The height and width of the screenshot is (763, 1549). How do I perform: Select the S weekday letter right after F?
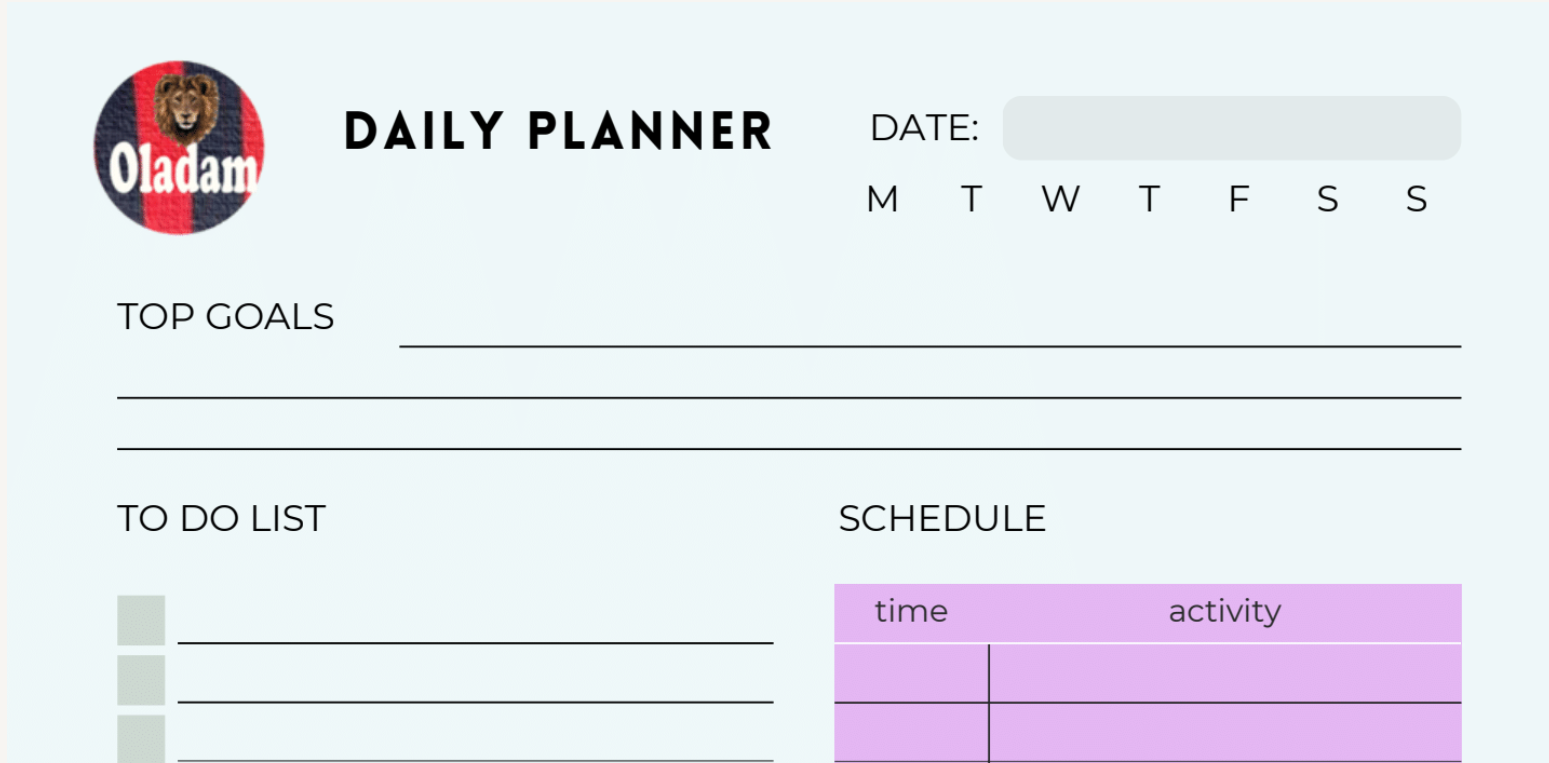click(x=1327, y=200)
